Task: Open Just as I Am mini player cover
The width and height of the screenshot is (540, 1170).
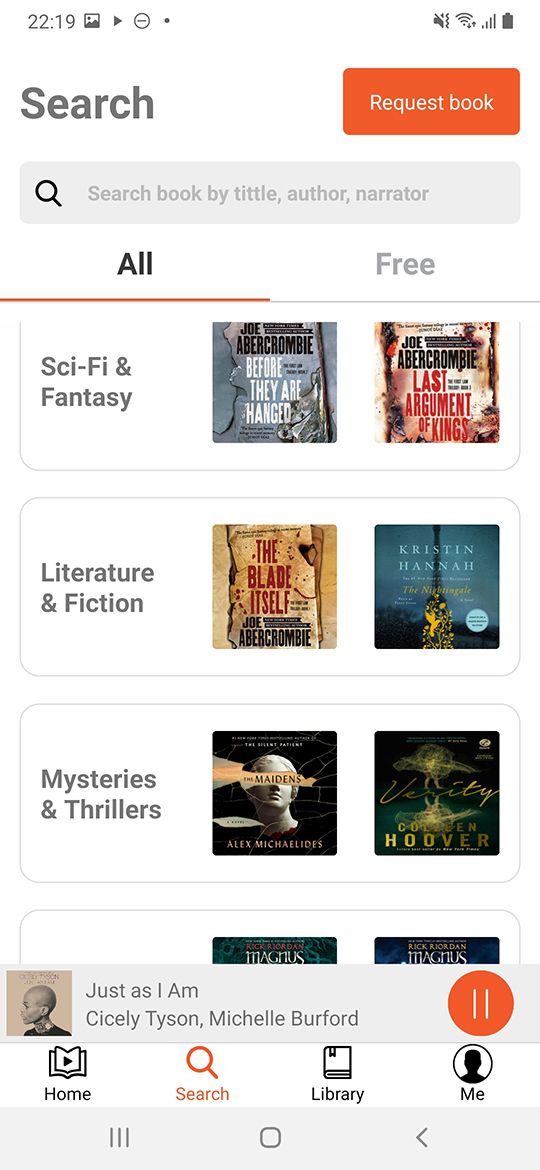Action: 39,1004
